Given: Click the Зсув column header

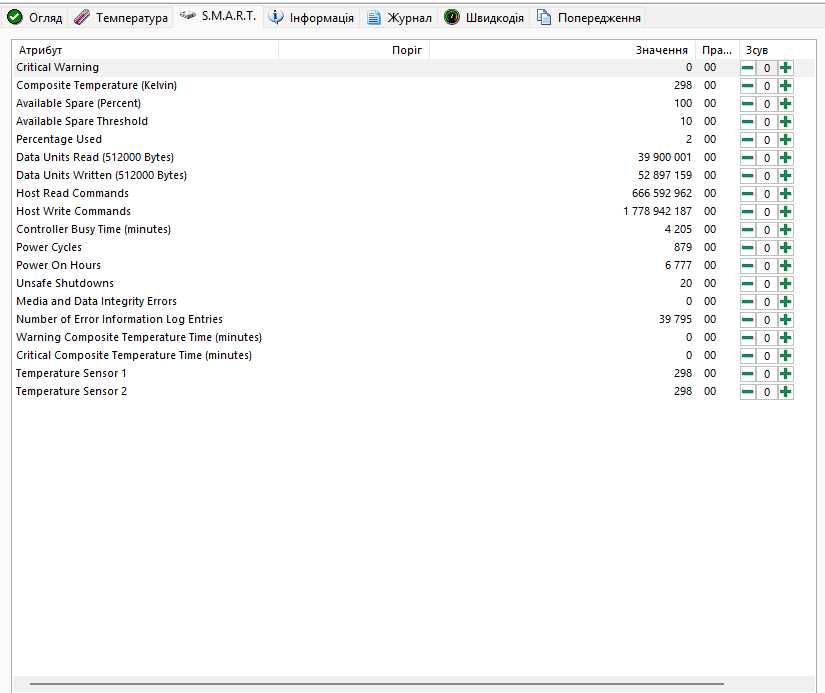Looking at the screenshot, I should point(777,50).
